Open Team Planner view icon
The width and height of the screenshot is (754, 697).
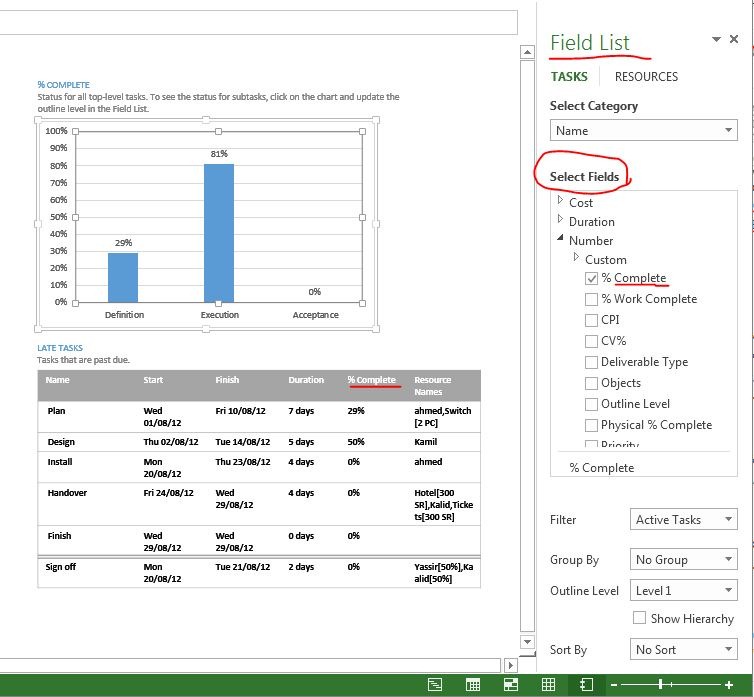511,684
